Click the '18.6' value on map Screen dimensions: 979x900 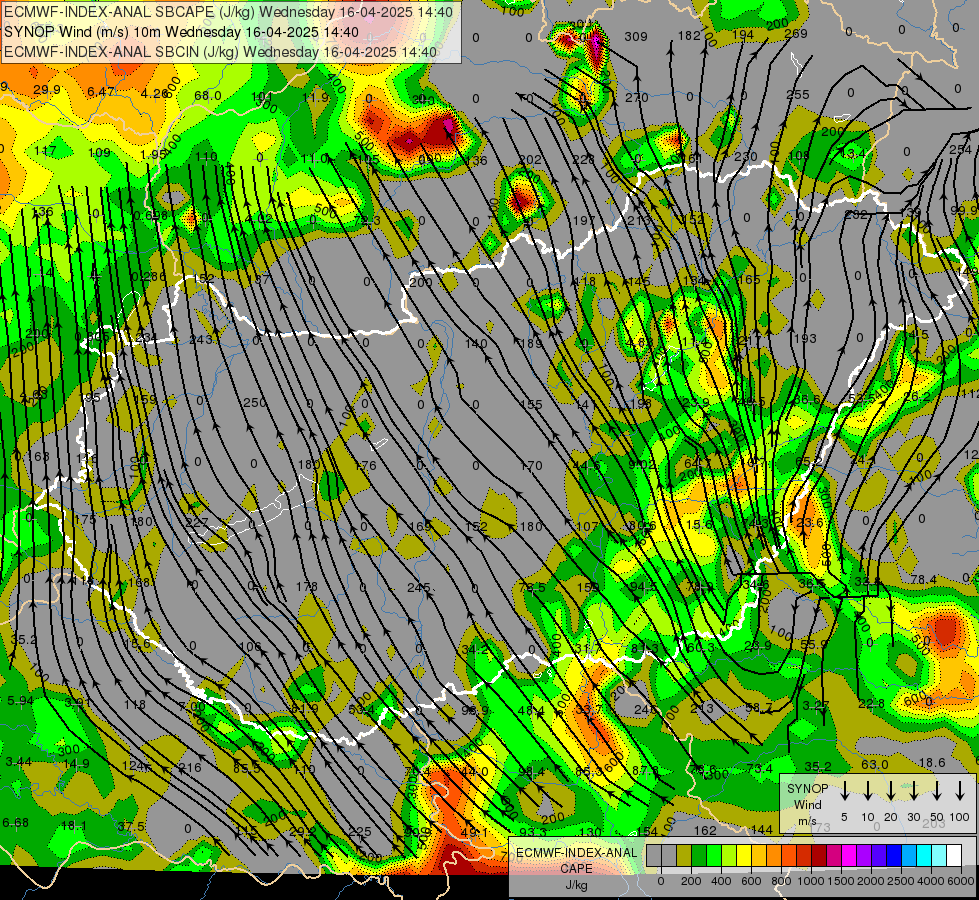tap(932, 763)
